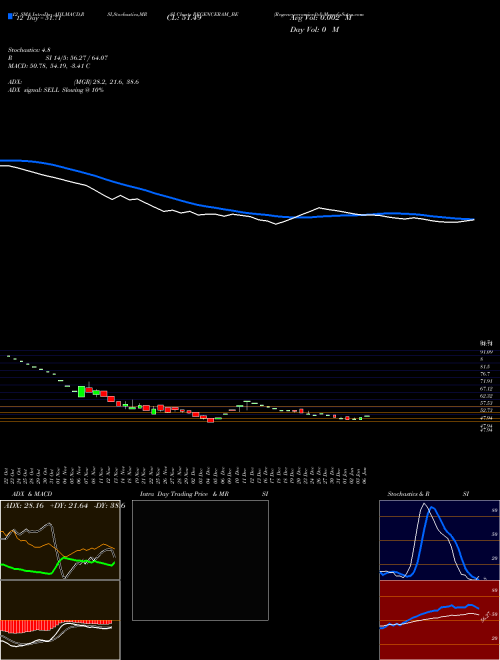Click the blue 12-day SMA legend square
Image resolution: width=500 pixels, height=660 pixels.
click(10, 16)
